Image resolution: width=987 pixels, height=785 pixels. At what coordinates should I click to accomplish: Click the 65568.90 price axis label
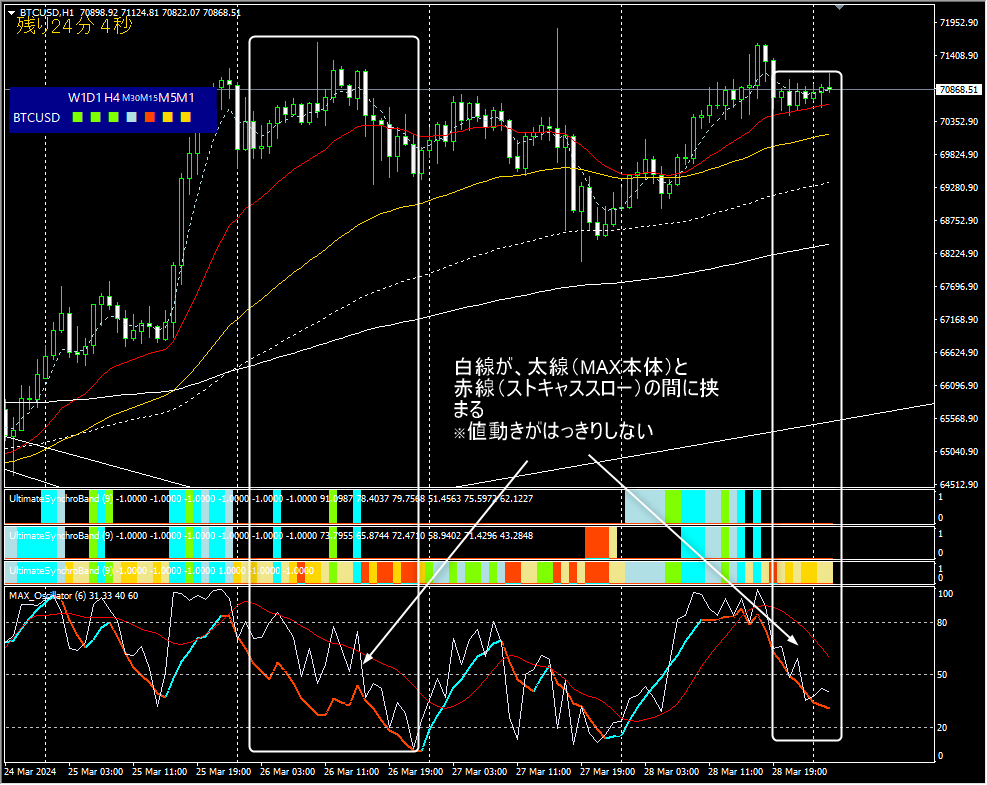coord(959,419)
